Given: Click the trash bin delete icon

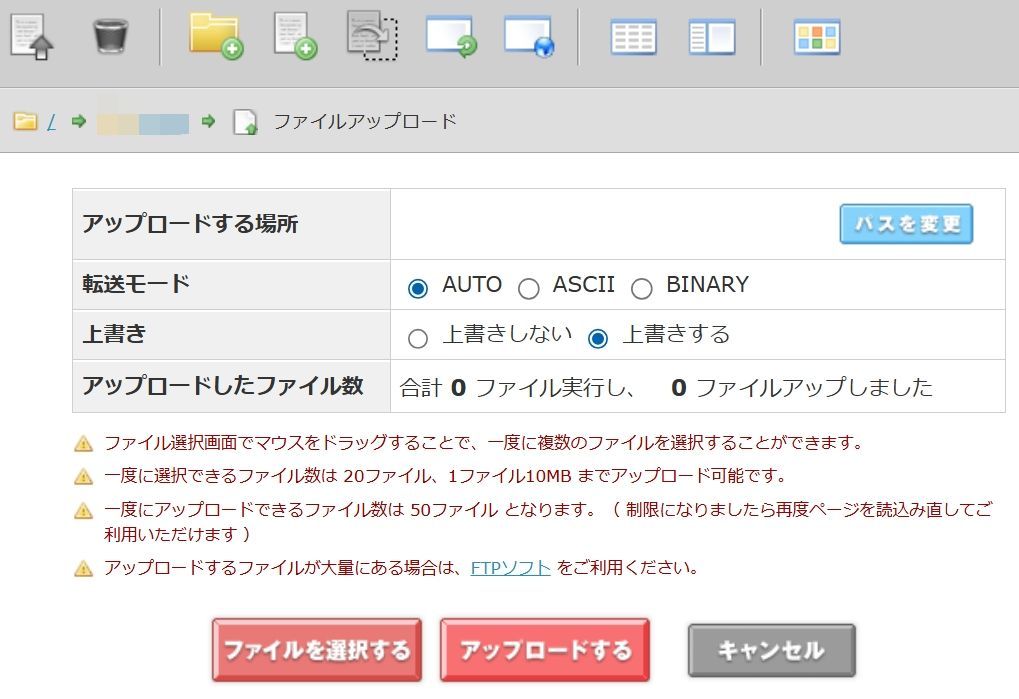Looking at the screenshot, I should point(111,35).
